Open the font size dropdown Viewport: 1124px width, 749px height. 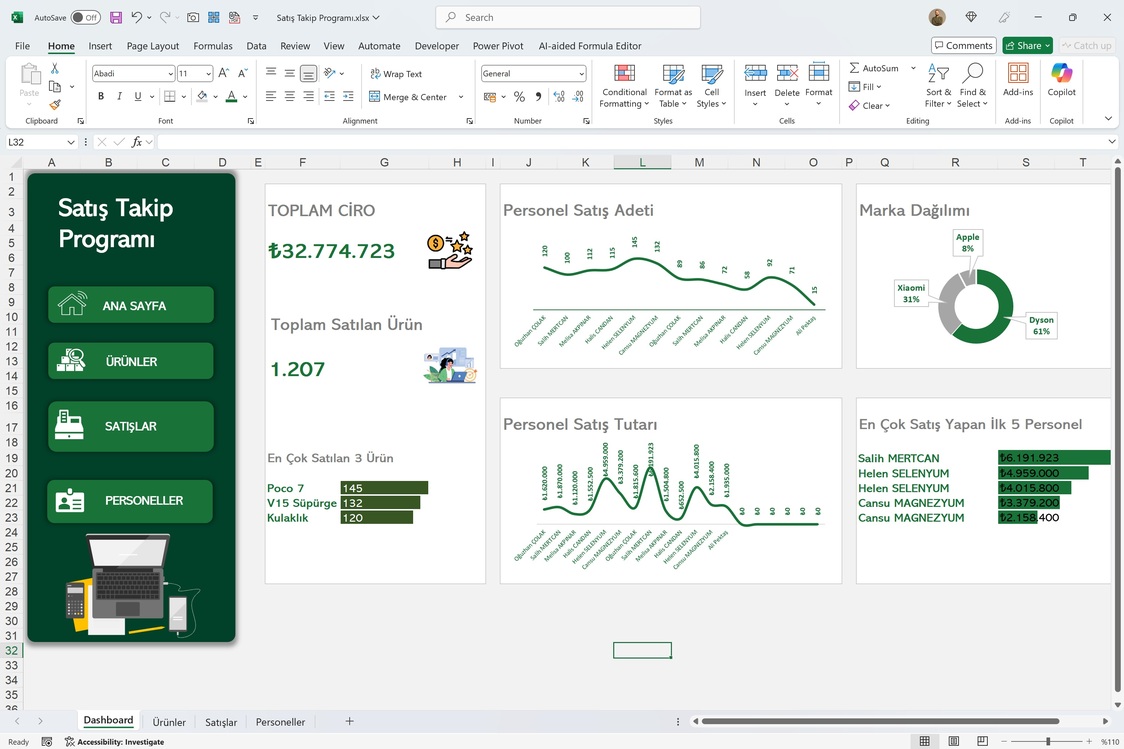point(208,74)
